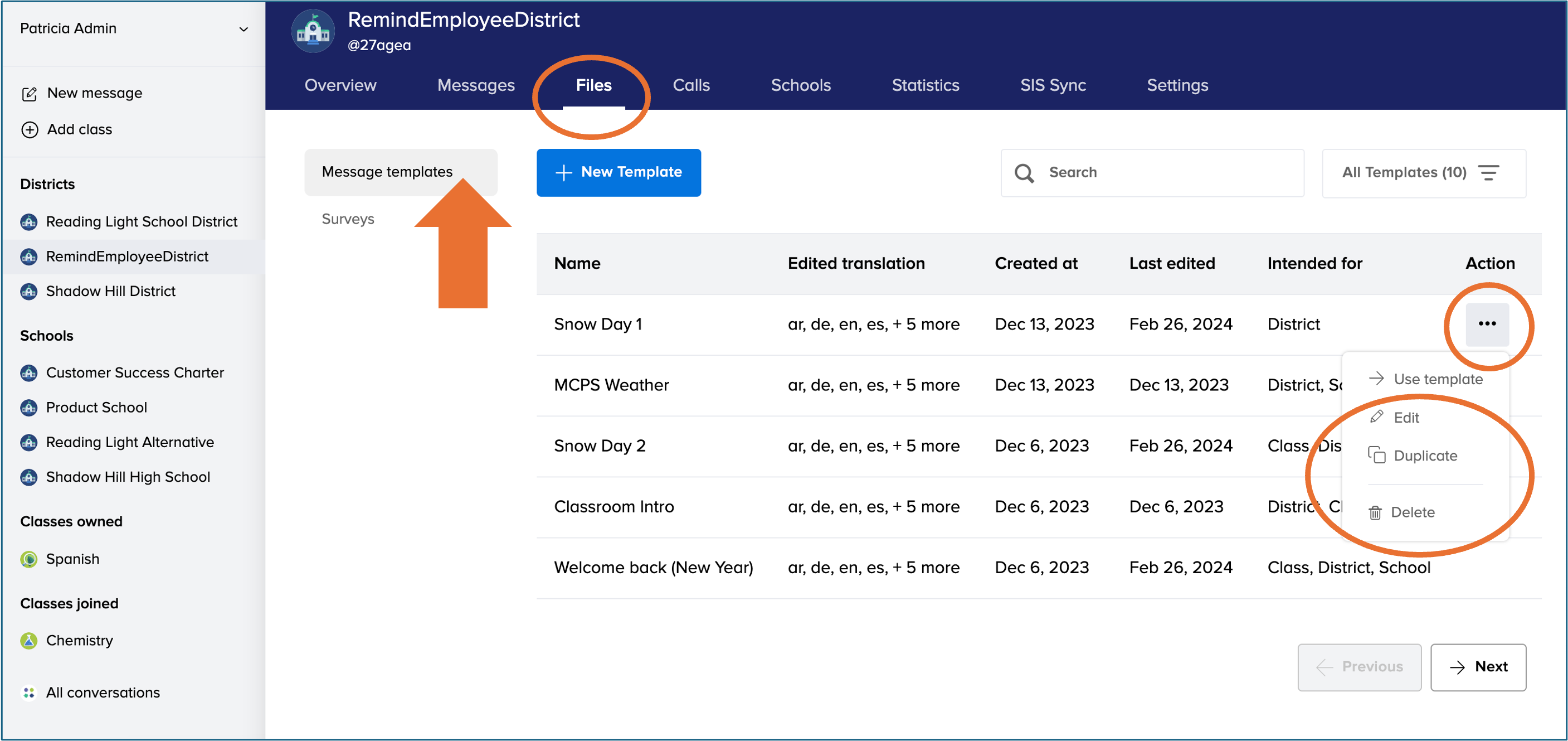Screen dimensions: 1568x741
Task: Click the New Template button
Action: coord(618,172)
